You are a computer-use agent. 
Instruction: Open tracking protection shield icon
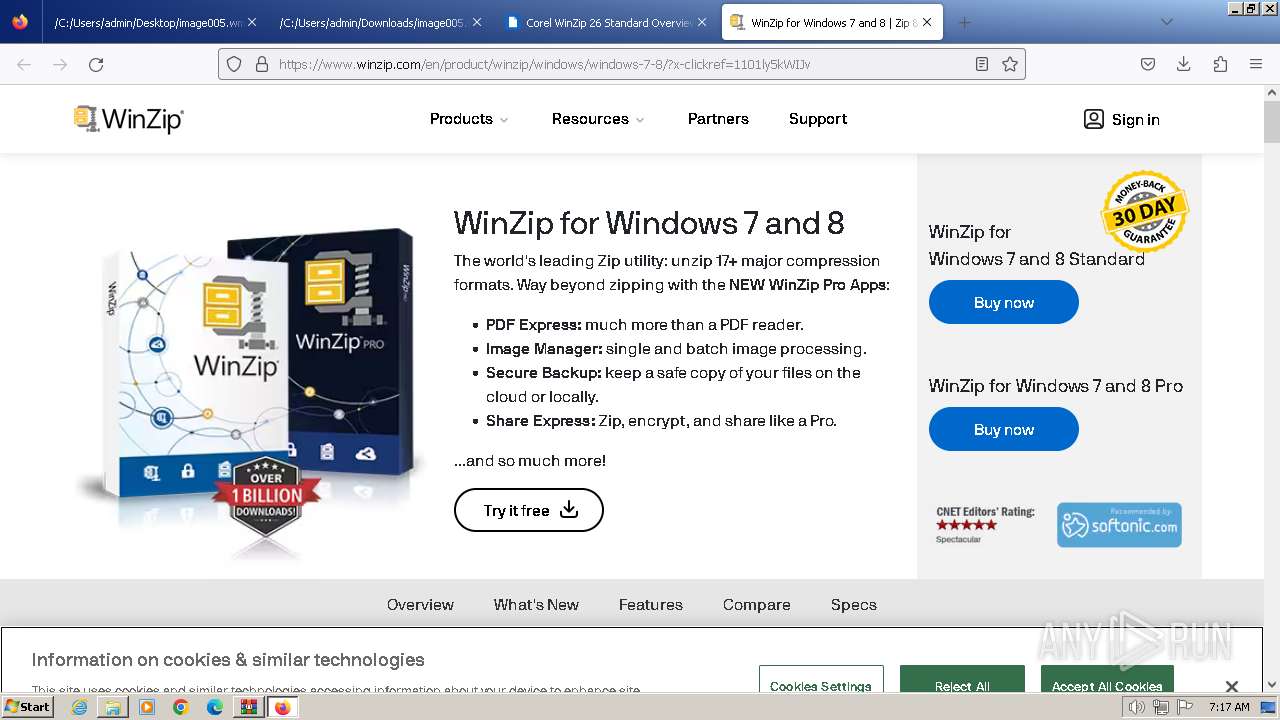tap(234, 64)
